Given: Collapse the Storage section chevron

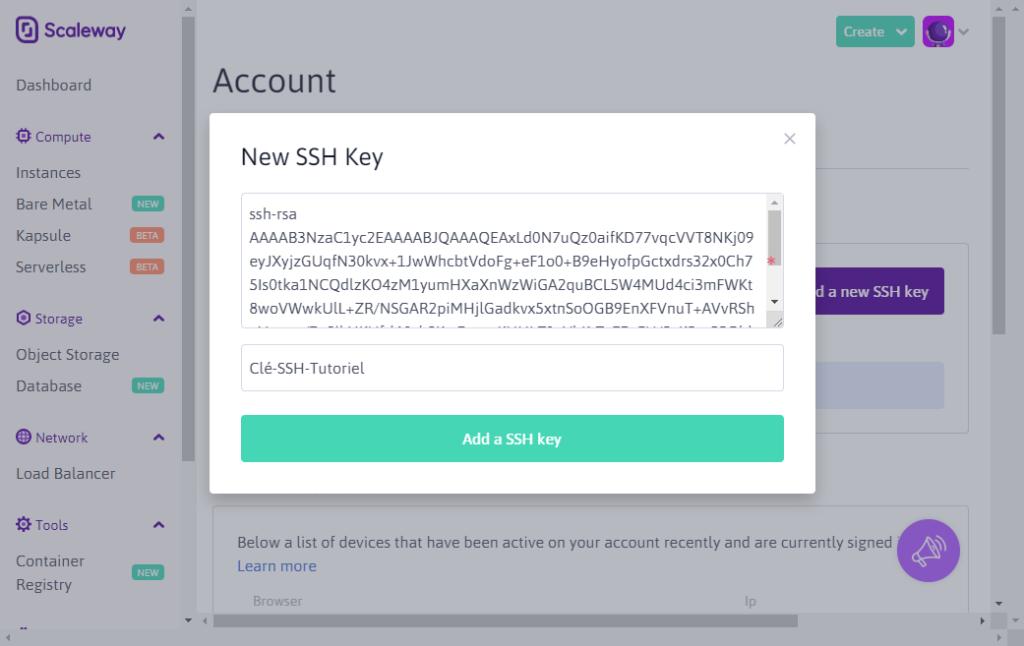Looking at the screenshot, I should pos(159,319).
